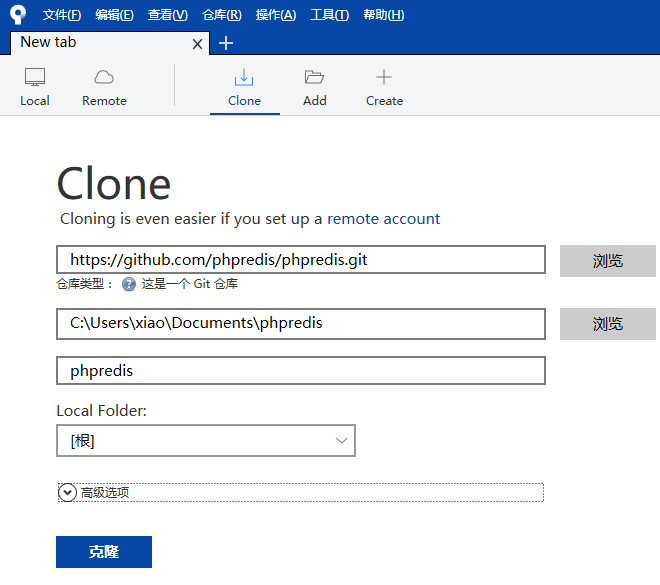The height and width of the screenshot is (585, 660).
Task: Open the 操作(A) menu
Action: click(276, 15)
